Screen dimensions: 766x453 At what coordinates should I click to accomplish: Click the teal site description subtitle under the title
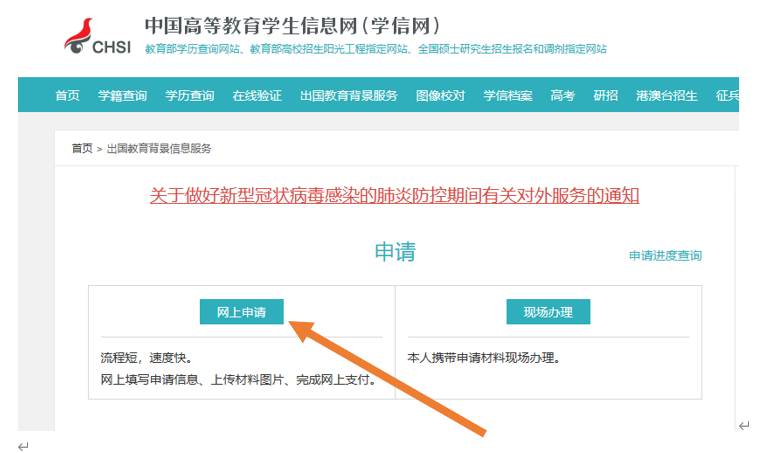pyautogui.click(x=375, y=48)
